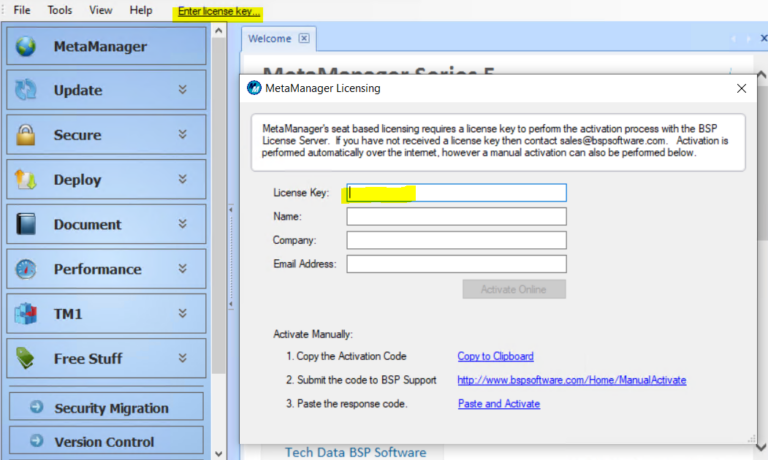Expand the Document section chevron

pyautogui.click(x=183, y=224)
